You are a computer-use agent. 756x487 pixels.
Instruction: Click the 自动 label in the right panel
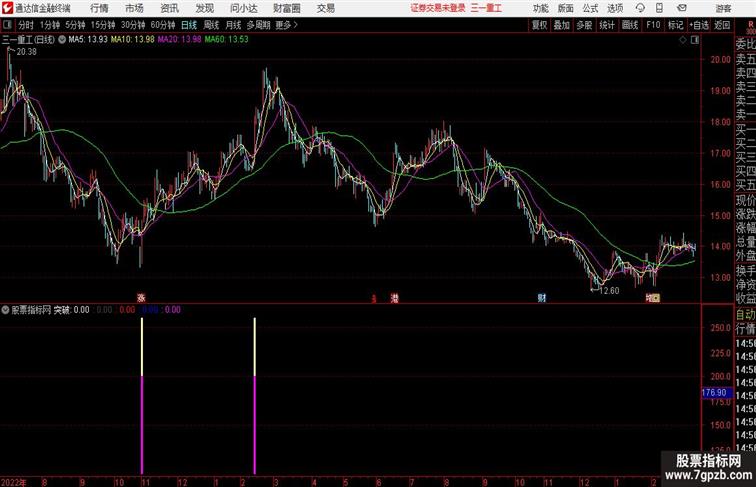(x=745, y=315)
